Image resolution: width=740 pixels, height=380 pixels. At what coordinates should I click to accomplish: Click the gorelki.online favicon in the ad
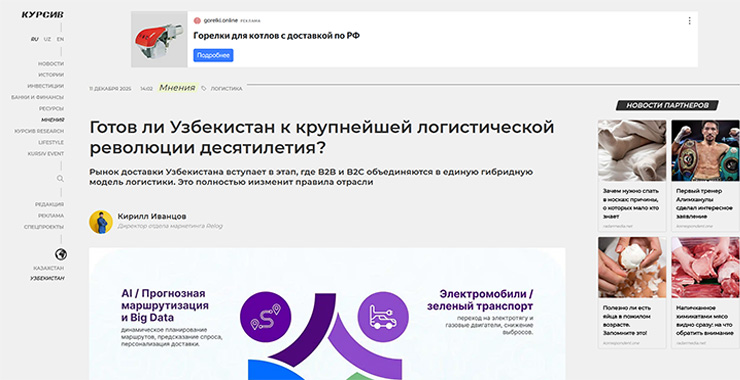click(x=197, y=21)
